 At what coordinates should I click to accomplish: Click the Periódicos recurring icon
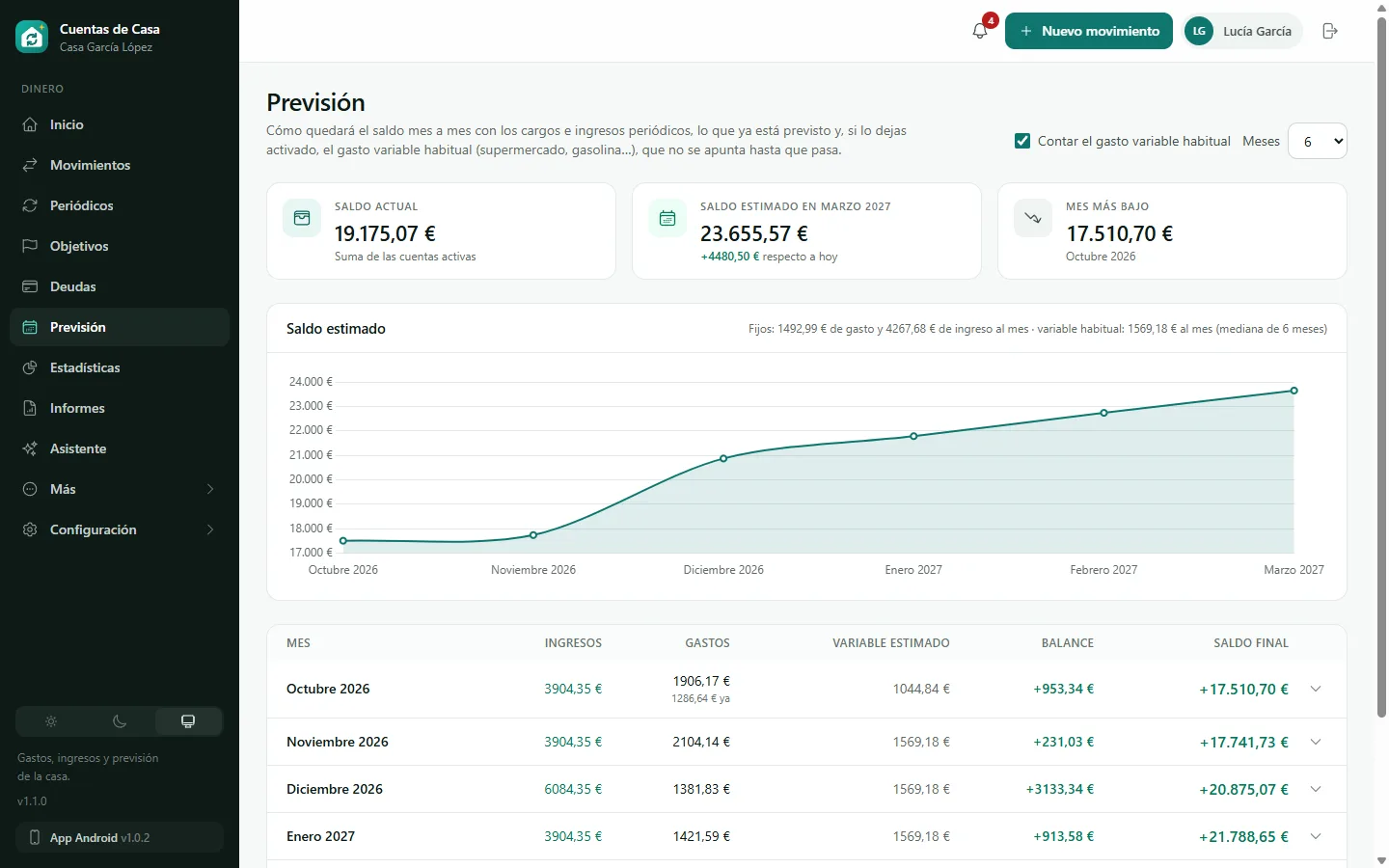pyautogui.click(x=30, y=205)
